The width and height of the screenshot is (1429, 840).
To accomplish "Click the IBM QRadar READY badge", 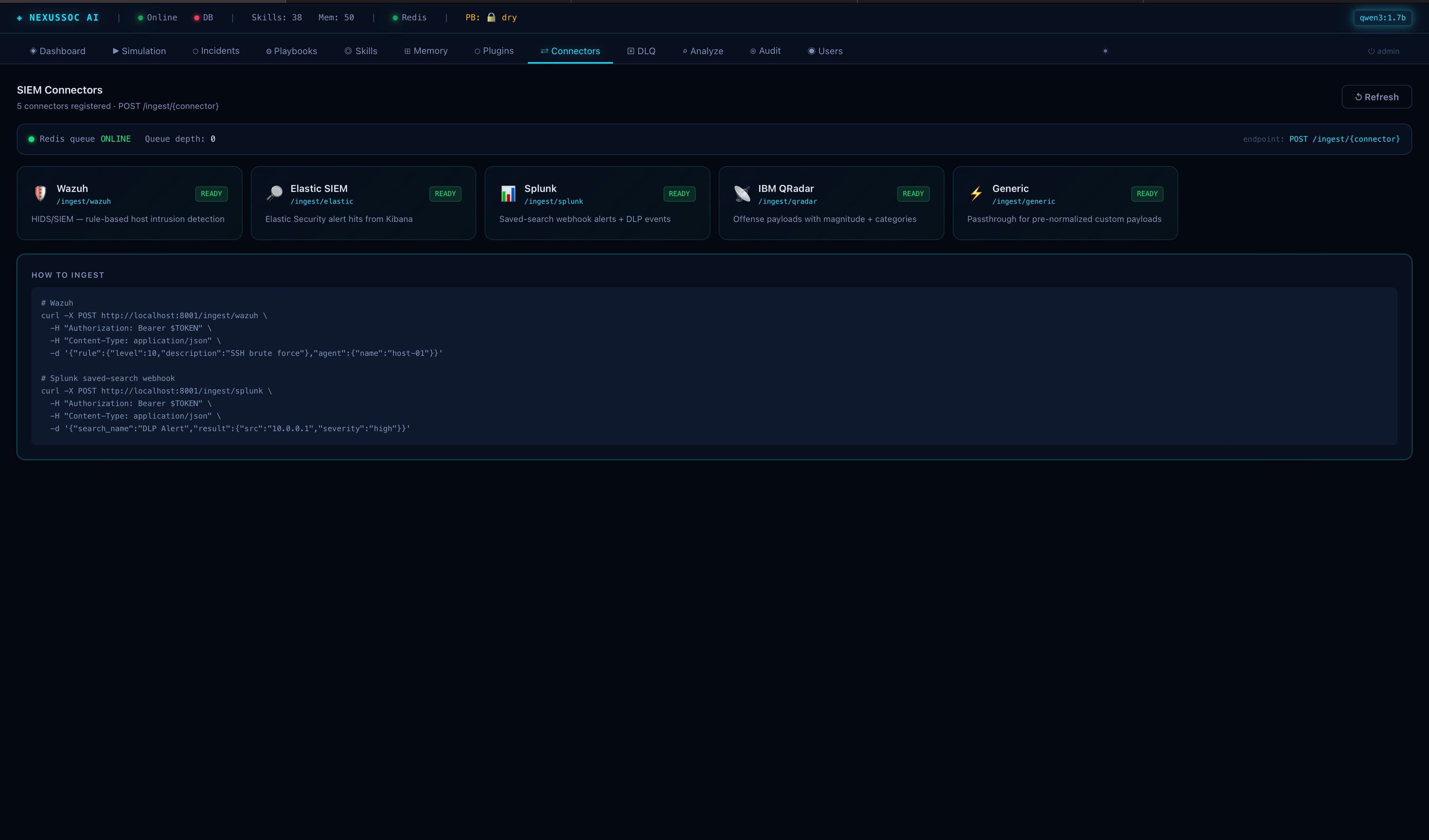I will [913, 194].
